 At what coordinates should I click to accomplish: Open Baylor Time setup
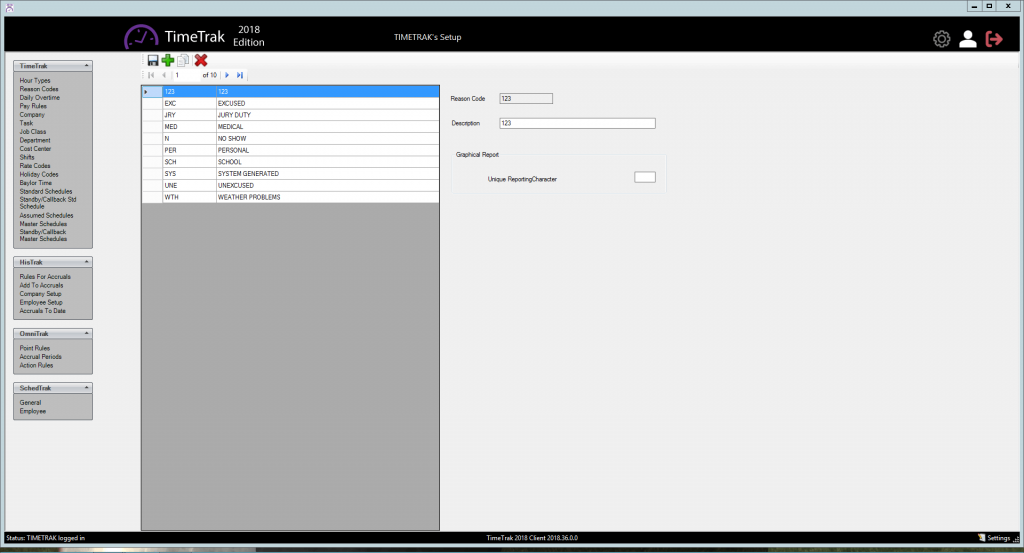tap(35, 183)
